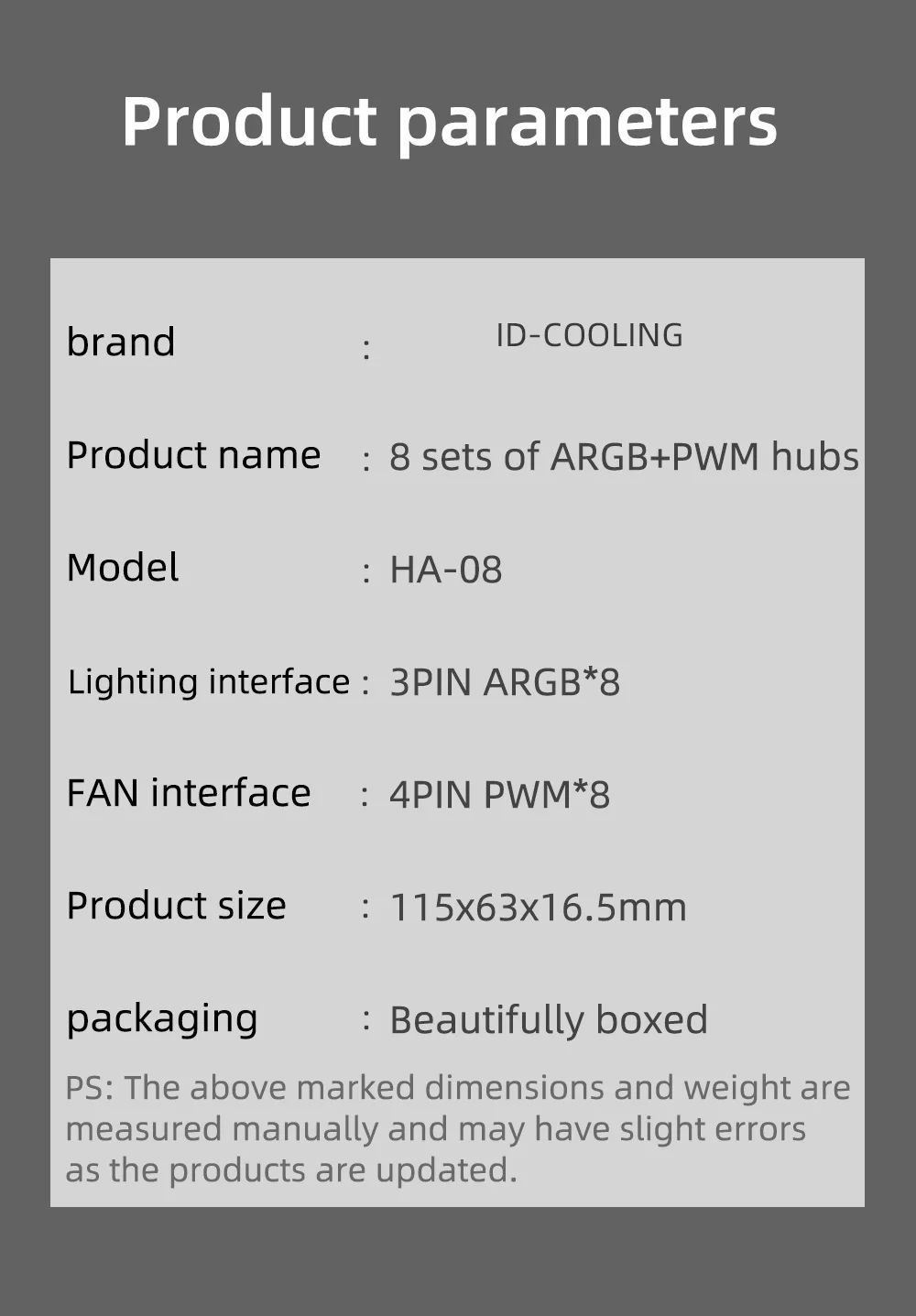This screenshot has width=916, height=1316.
Task: Click the 3PIN ARGB*8 value
Action: (x=505, y=682)
